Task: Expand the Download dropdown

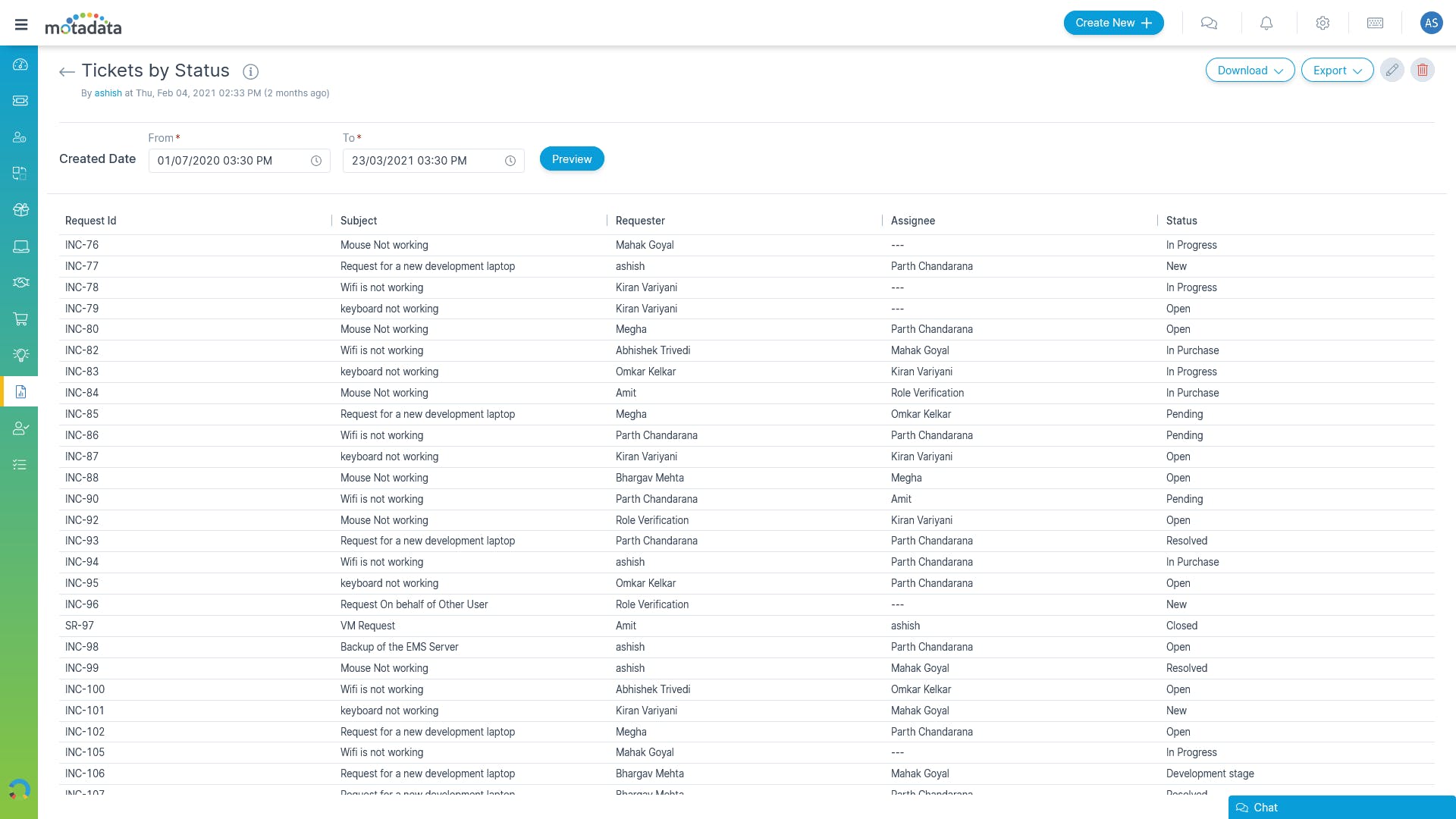Action: (1250, 71)
